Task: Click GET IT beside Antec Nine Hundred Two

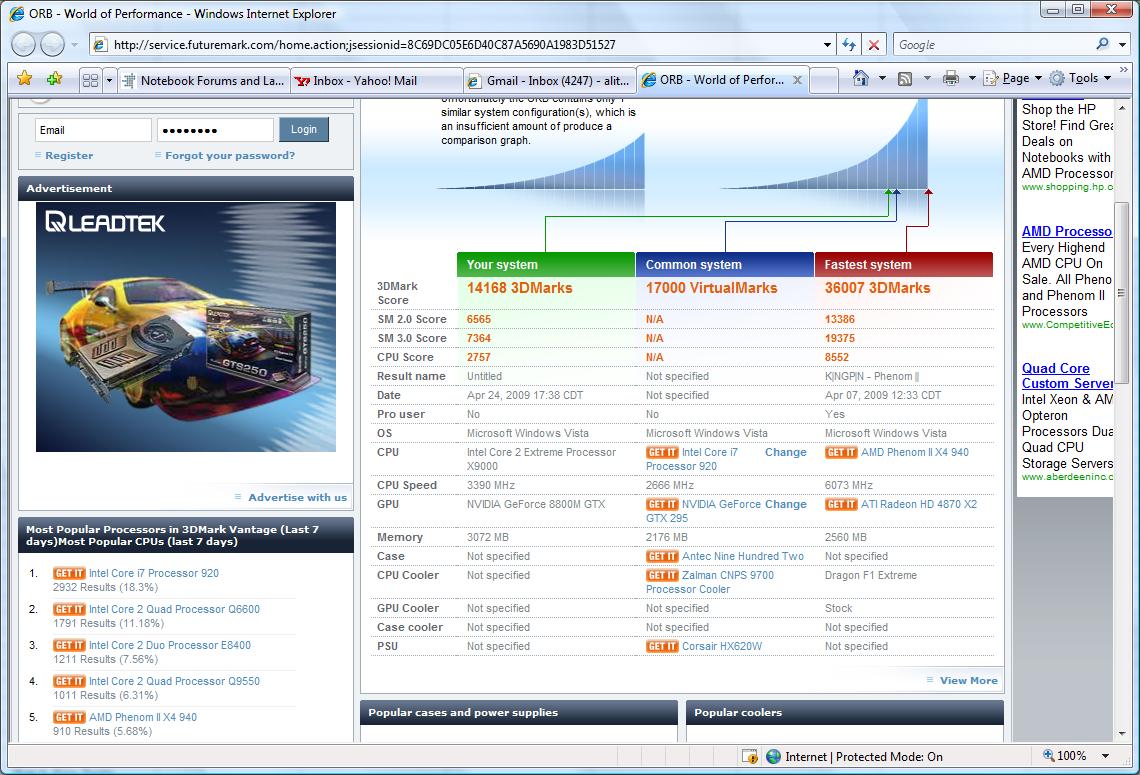Action: point(662,557)
